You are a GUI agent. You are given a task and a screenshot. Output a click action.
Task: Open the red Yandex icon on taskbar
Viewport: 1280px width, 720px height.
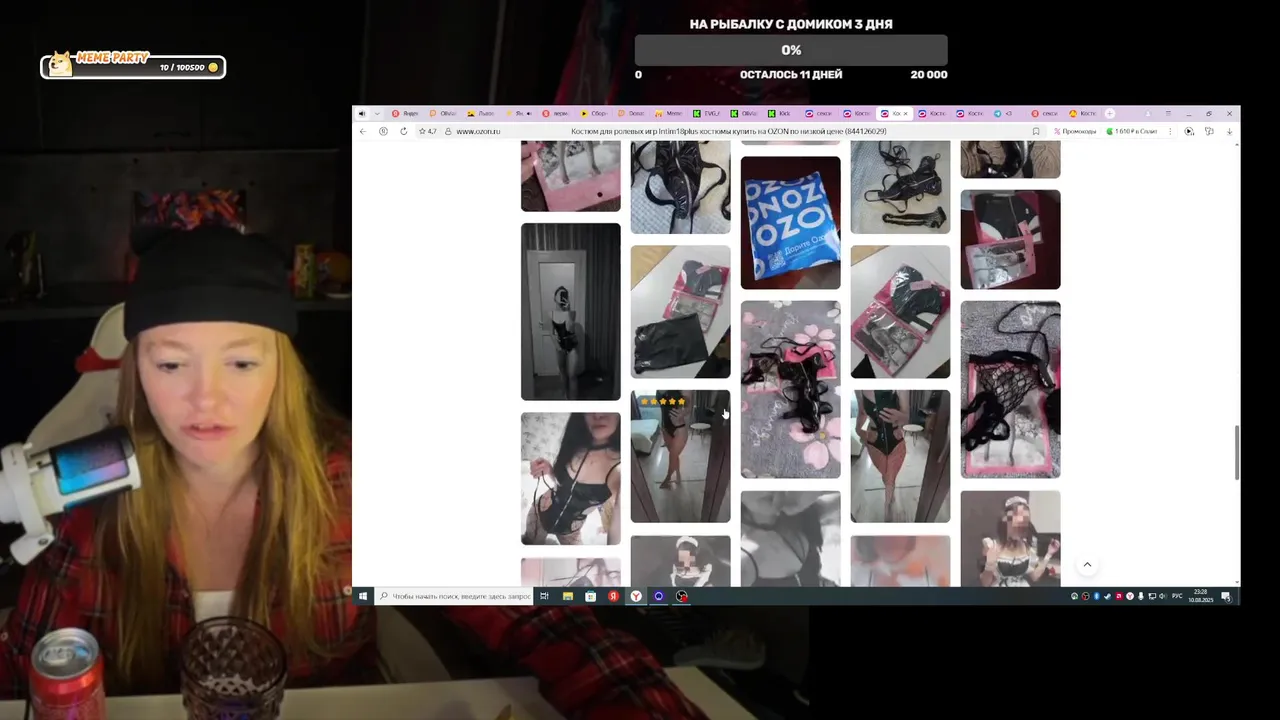tap(613, 596)
